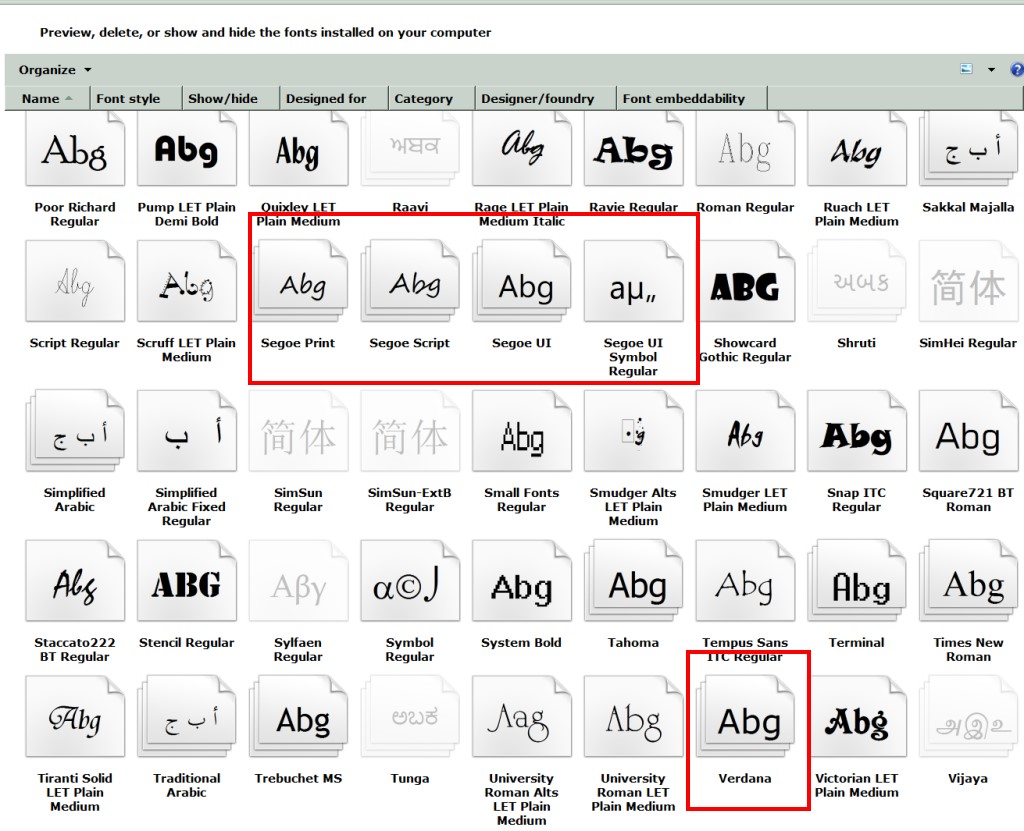
Task: Select the Snap ITC Regular font
Action: tap(857, 431)
